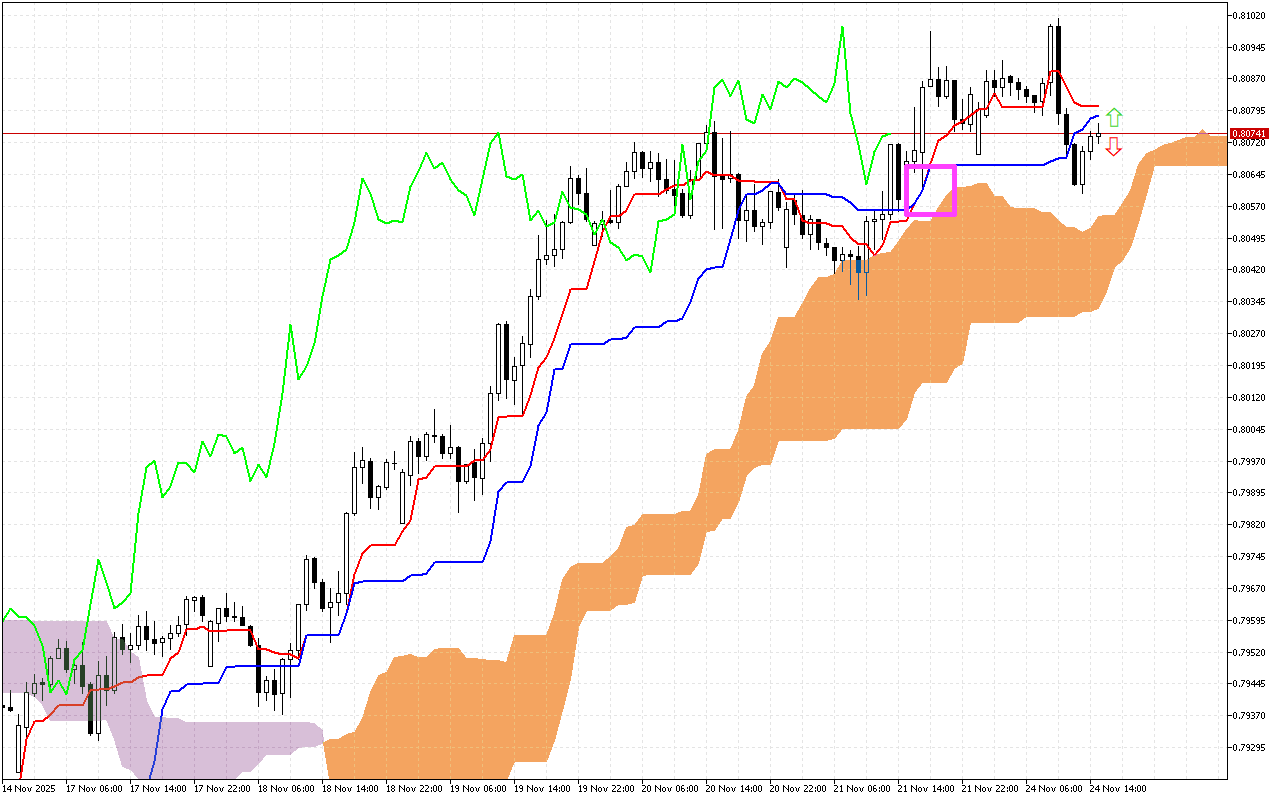Select the 0.80045 price scale label
The width and height of the screenshot is (1280, 800).
tap(1249, 429)
